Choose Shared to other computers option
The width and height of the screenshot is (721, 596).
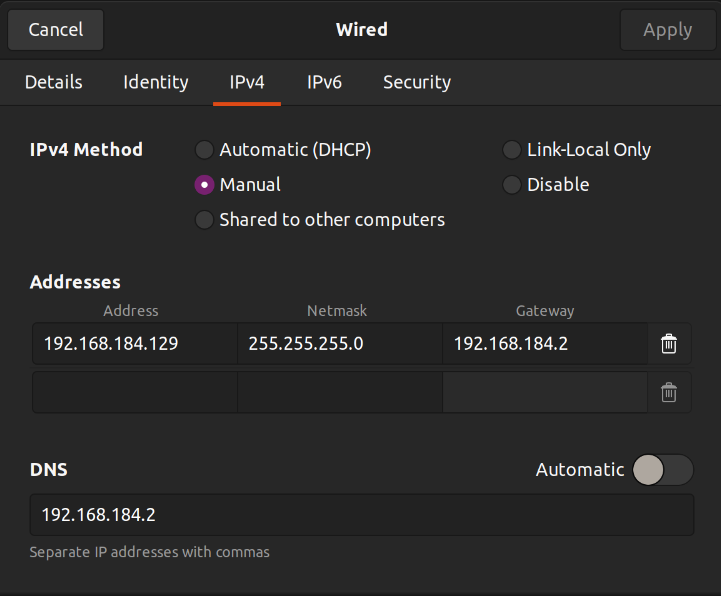[x=204, y=220]
